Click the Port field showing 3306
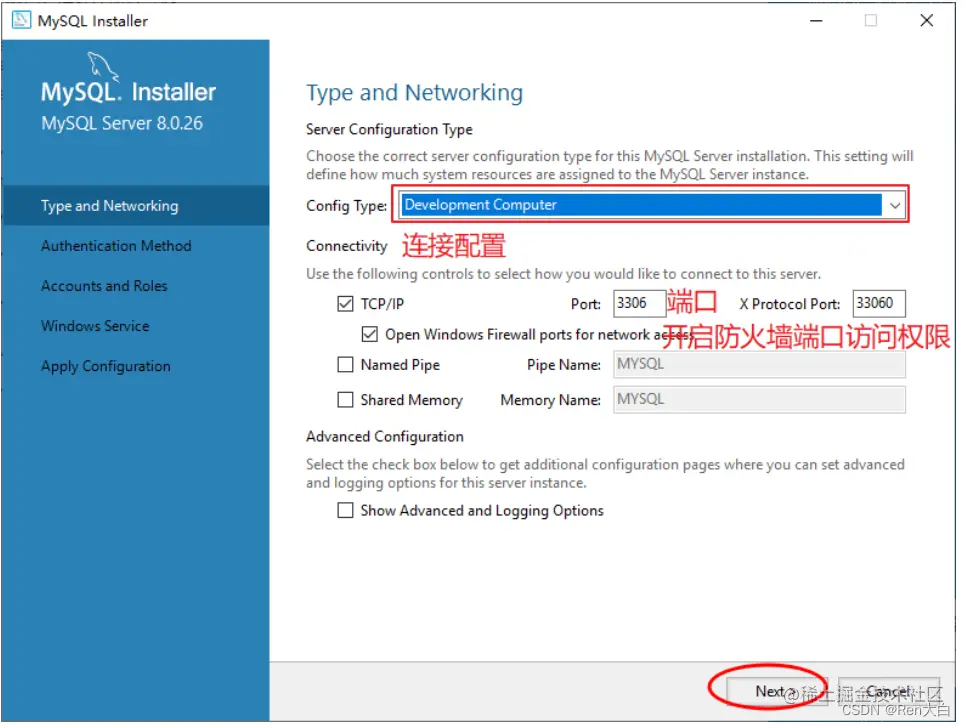This screenshot has width=965, height=726. [x=639, y=304]
